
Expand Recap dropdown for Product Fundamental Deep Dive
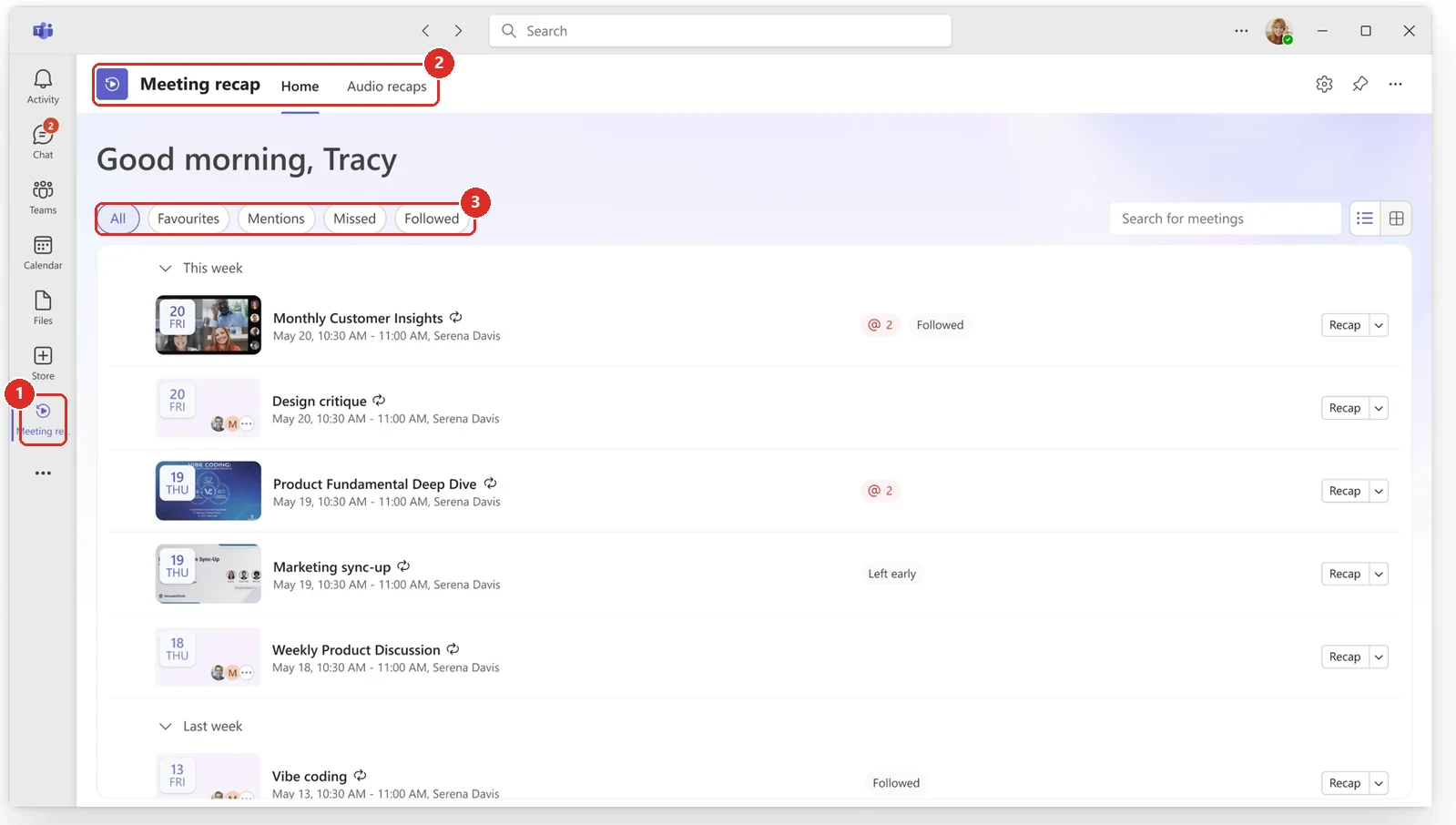(1379, 491)
